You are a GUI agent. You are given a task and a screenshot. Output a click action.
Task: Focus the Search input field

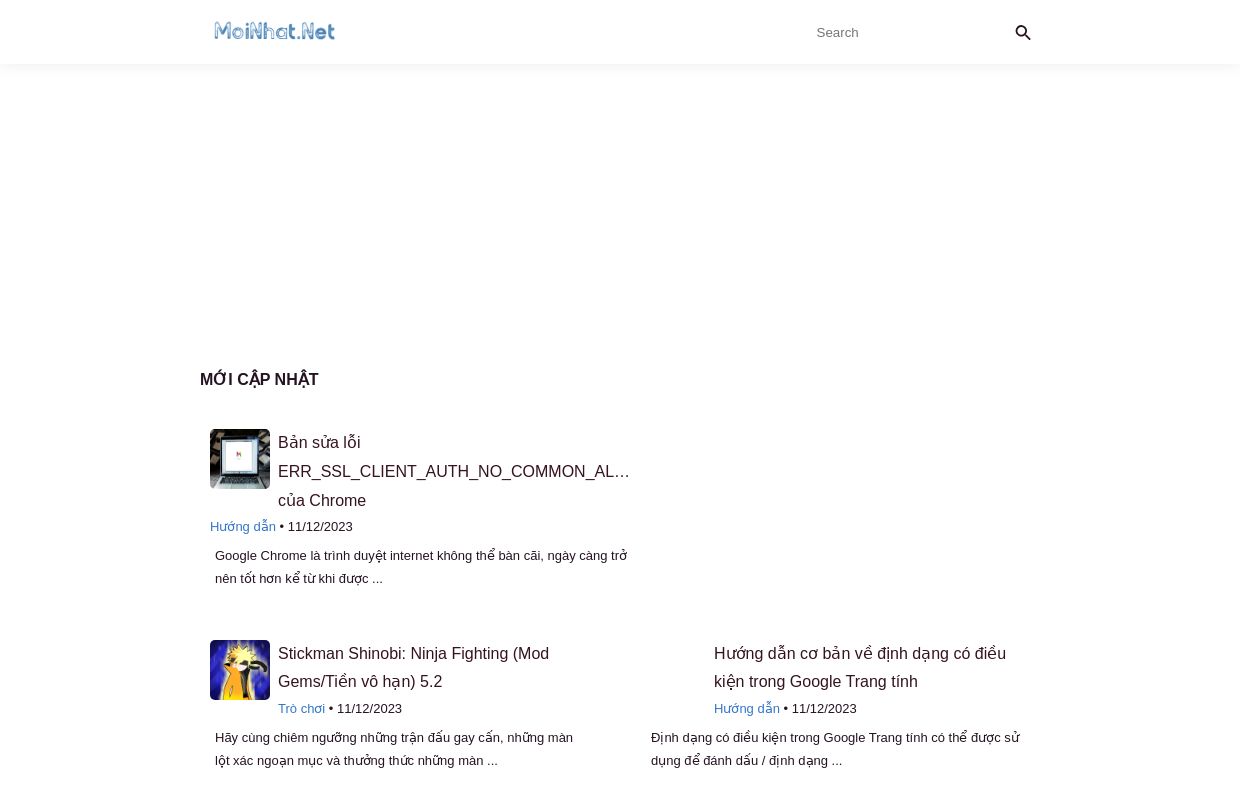tap(905, 33)
